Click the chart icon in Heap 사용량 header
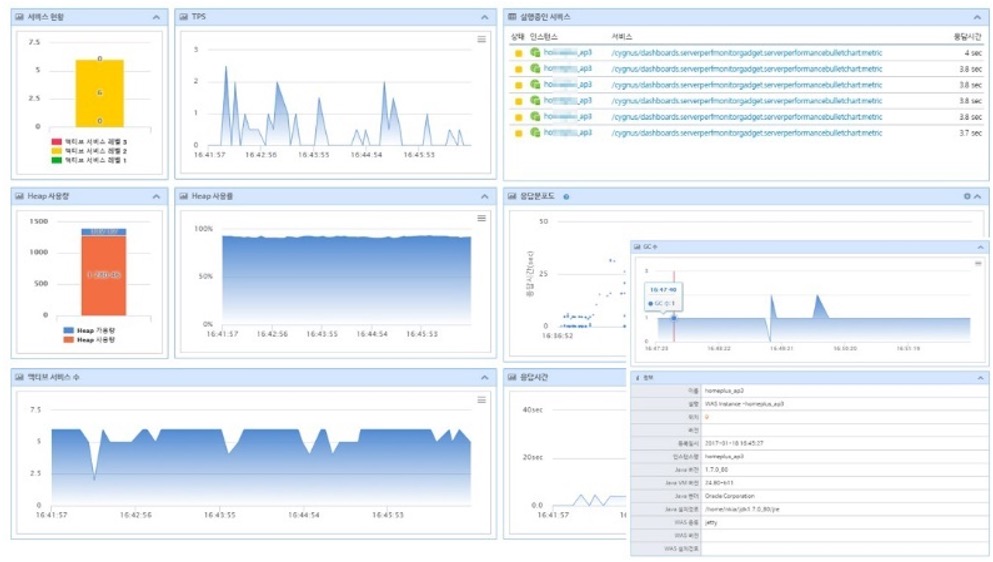Image resolution: width=993 pixels, height=562 pixels. [19, 197]
